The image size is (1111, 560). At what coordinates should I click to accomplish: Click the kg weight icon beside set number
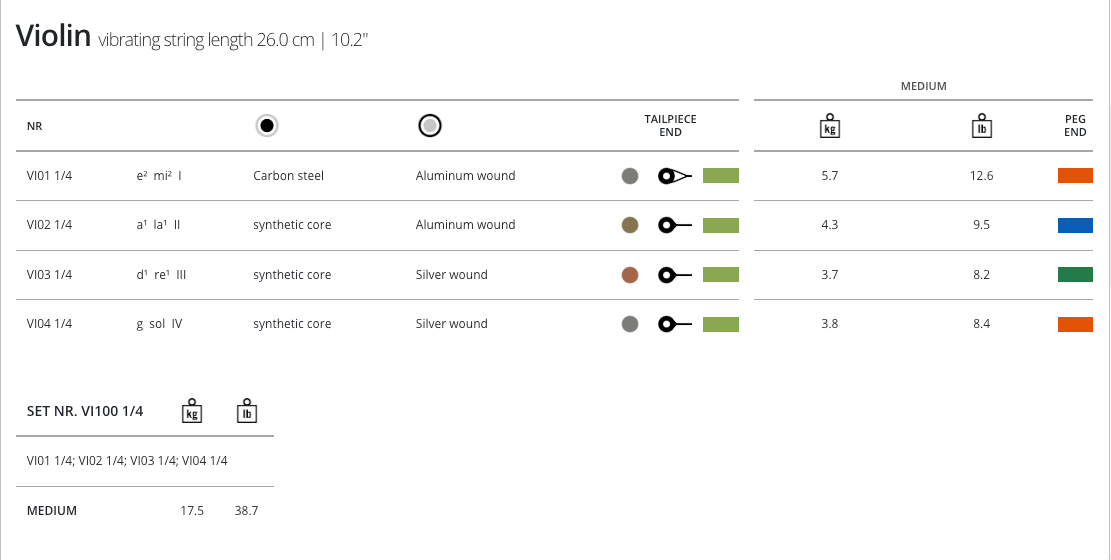pos(192,411)
